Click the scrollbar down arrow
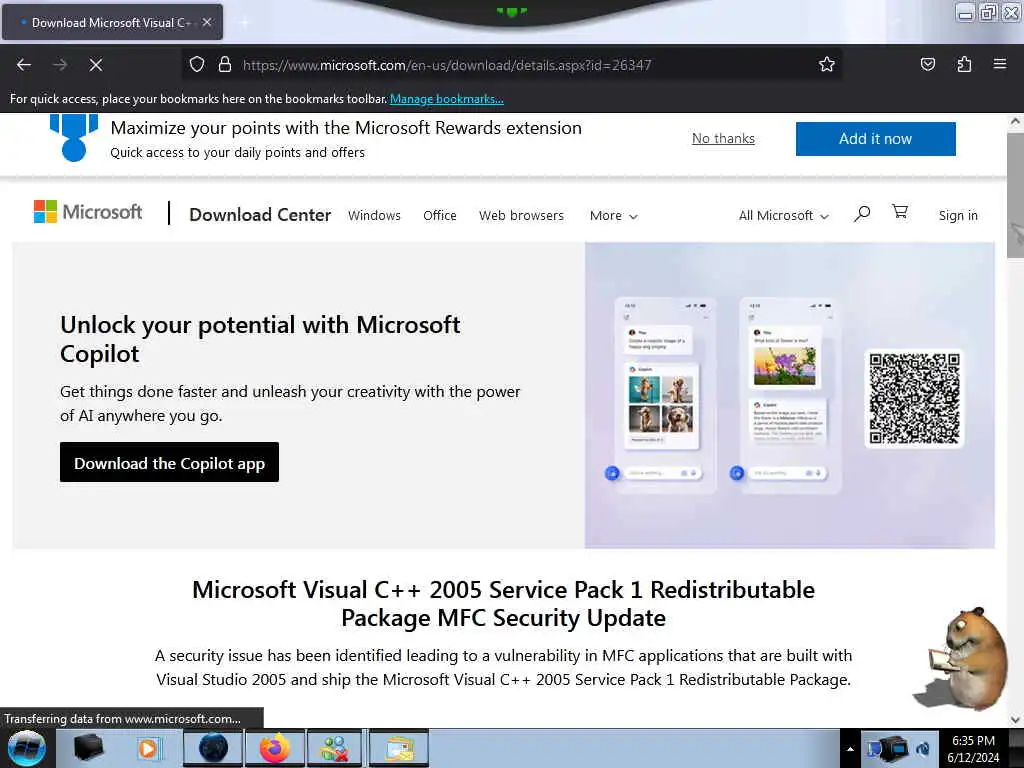This screenshot has width=1024, height=768. point(1016,720)
